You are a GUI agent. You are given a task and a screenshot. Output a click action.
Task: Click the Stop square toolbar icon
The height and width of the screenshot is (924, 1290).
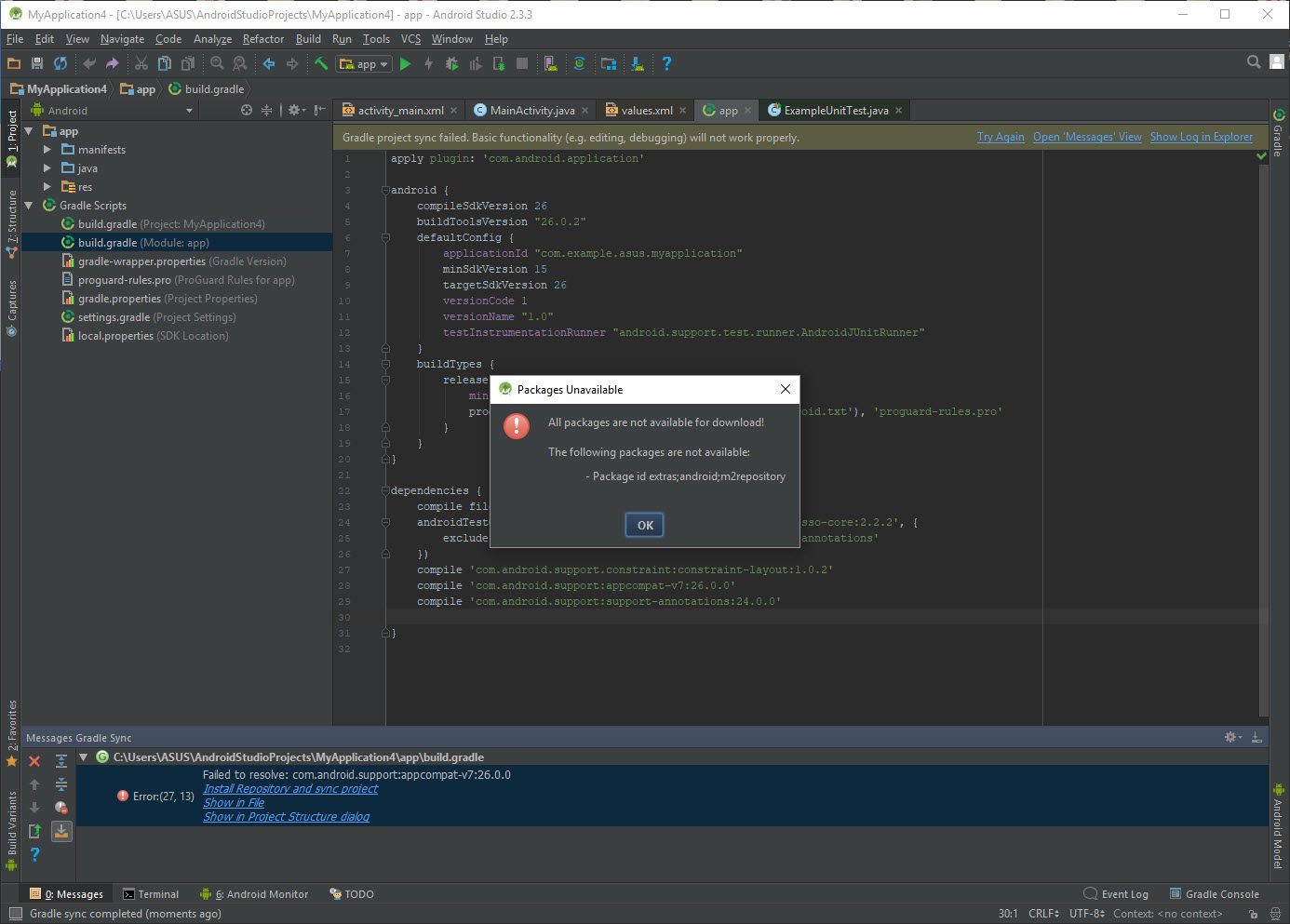(522, 63)
